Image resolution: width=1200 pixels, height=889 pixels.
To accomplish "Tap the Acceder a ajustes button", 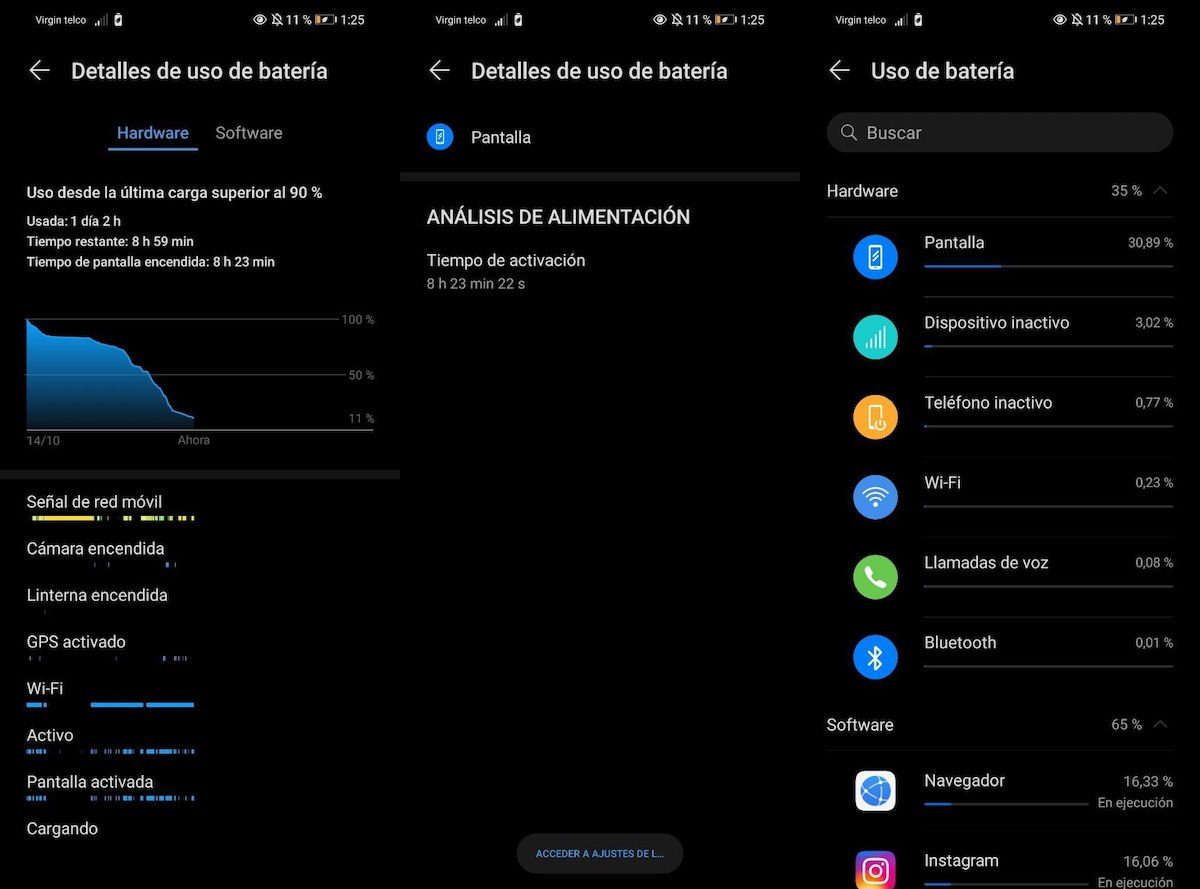I will coord(600,854).
